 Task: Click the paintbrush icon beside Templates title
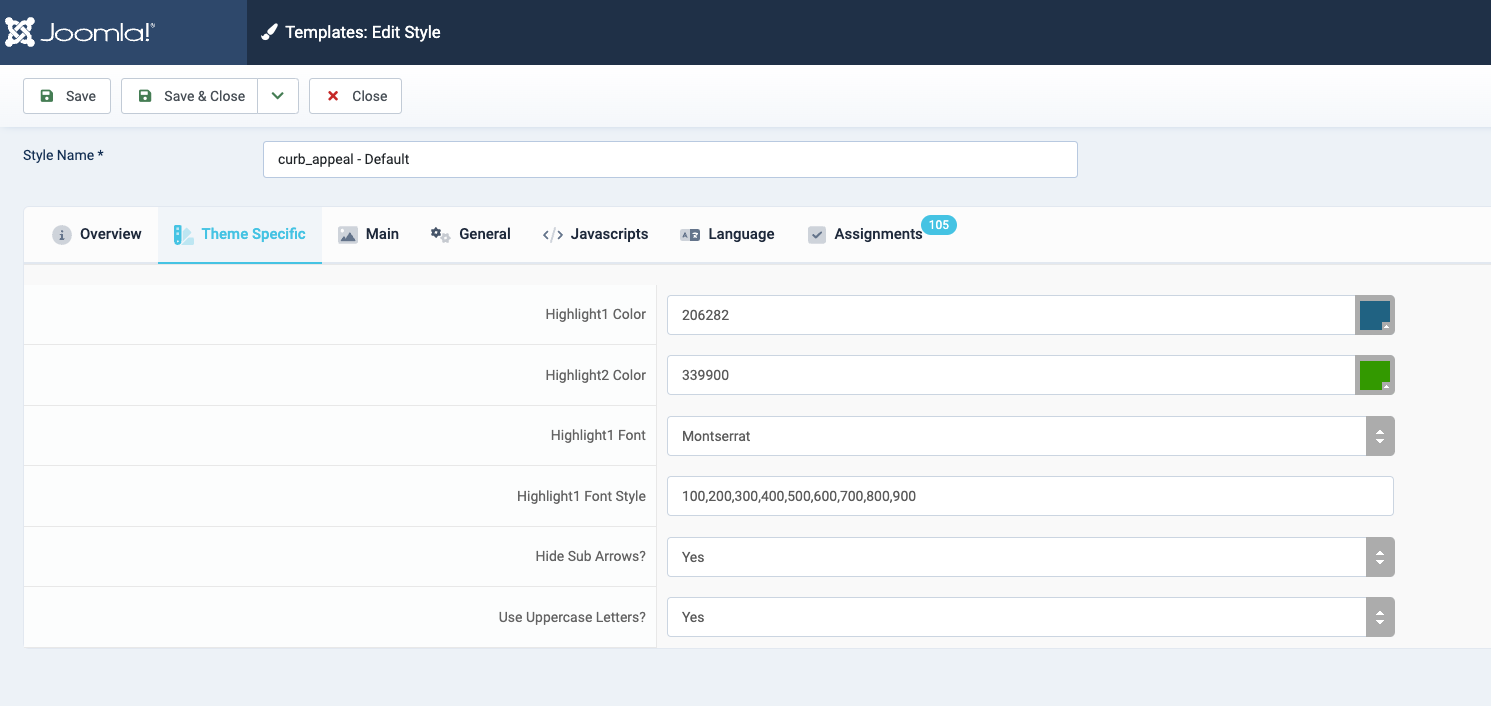[268, 32]
